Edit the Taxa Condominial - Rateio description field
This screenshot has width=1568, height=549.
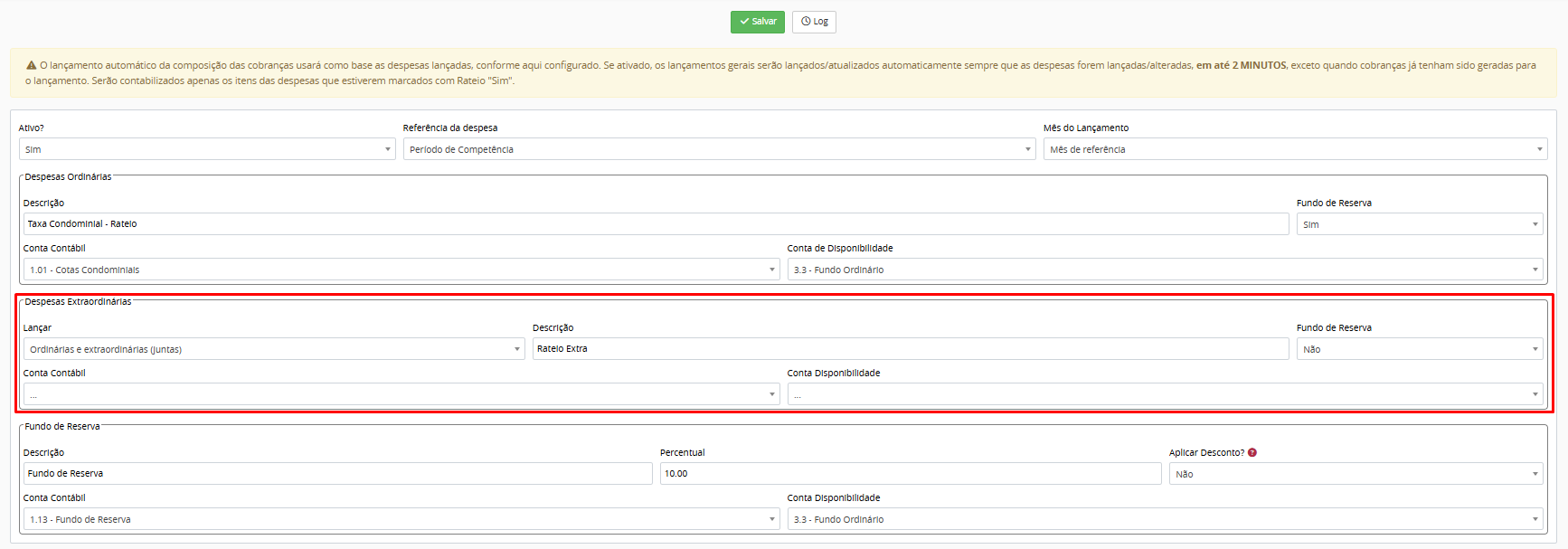tap(656, 224)
